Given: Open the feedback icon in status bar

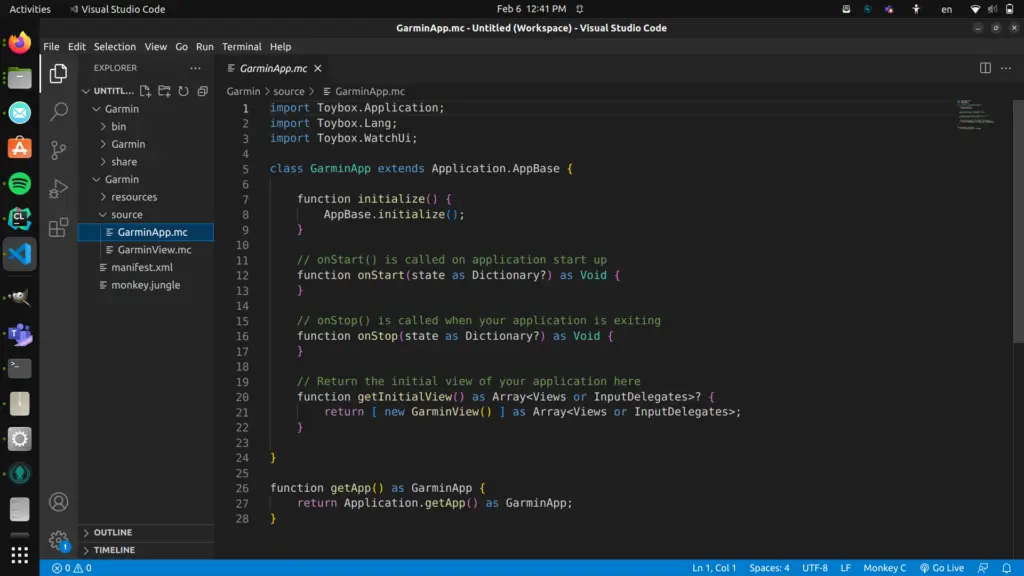Looking at the screenshot, I should point(983,568).
